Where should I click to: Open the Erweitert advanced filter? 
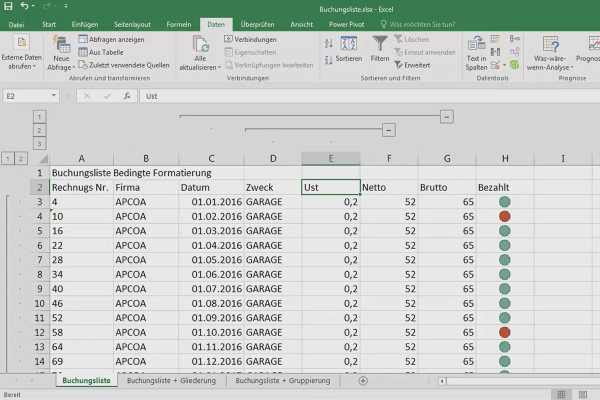(412, 65)
